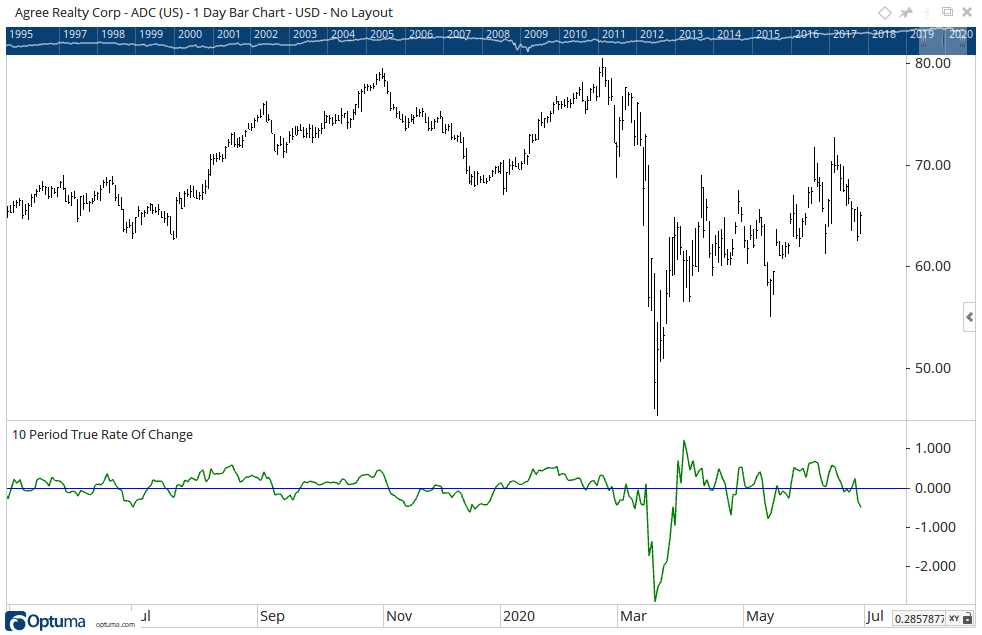Image resolution: width=982 pixels, height=635 pixels.
Task: Jump to 2007 in the overview timeline
Action: pos(459,34)
